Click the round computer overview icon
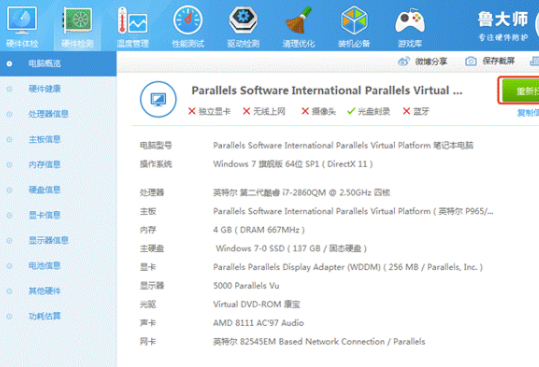Screen dimensions: 539x367 pyautogui.click(x=158, y=99)
